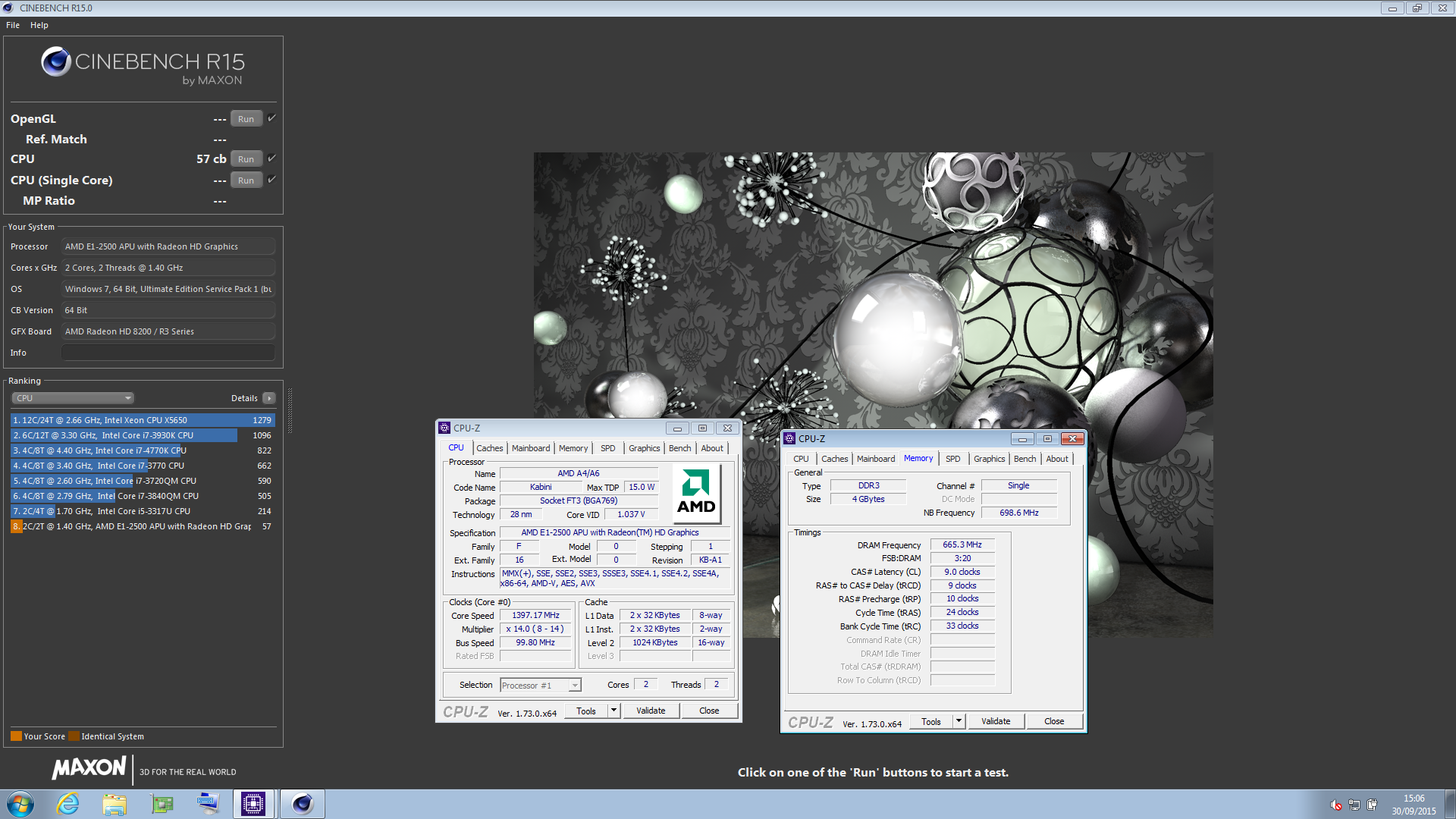Run the CPU benchmark test
This screenshot has width=1456, height=819.
[x=246, y=159]
